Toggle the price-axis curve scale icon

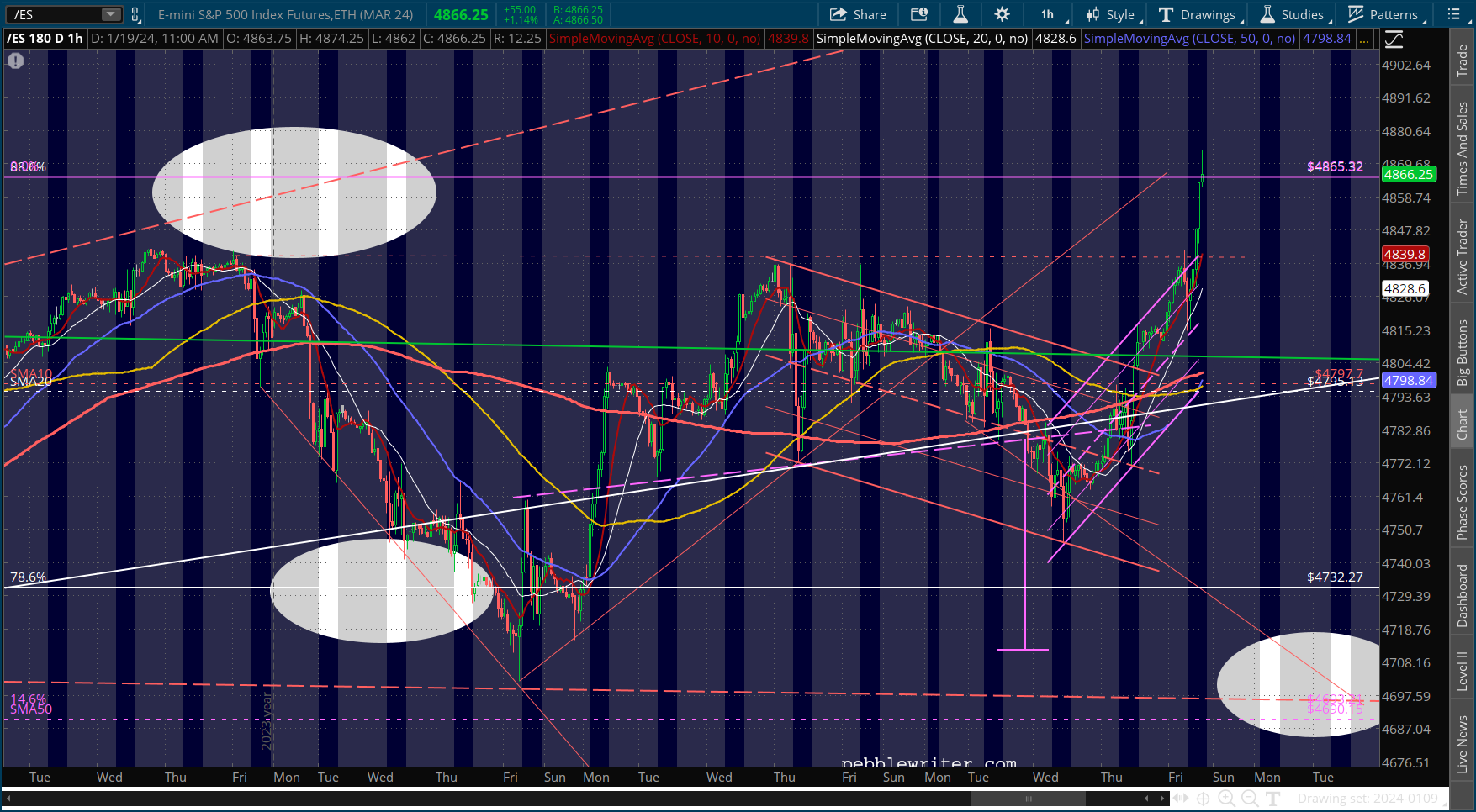[x=1394, y=40]
